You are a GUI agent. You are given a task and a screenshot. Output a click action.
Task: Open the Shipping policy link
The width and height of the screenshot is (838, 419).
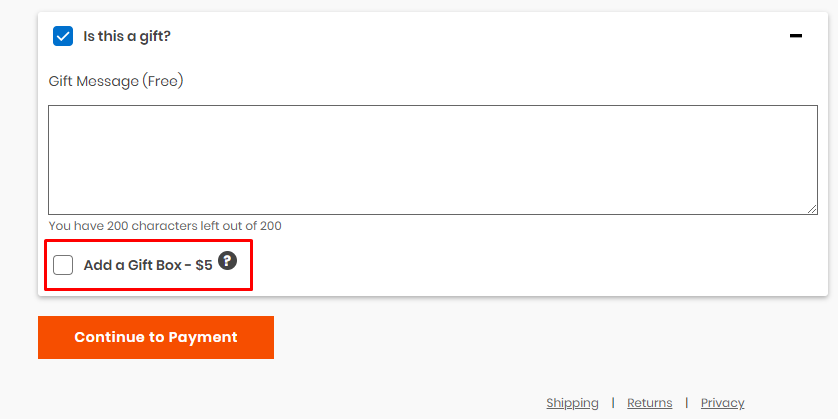coord(572,402)
